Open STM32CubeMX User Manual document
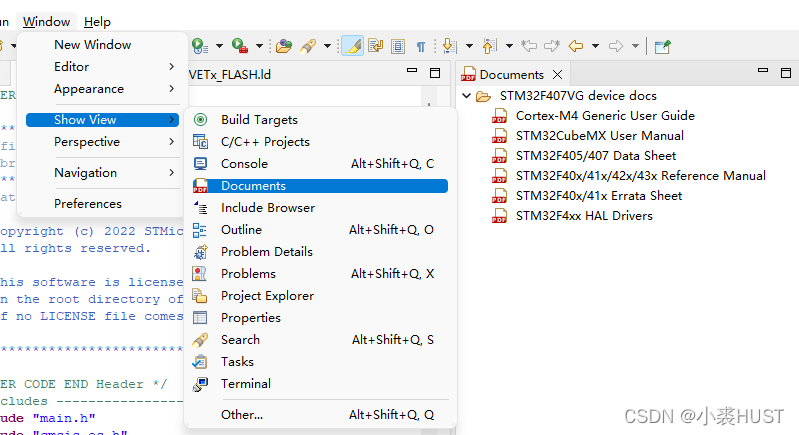Image resolution: width=799 pixels, height=435 pixels. (x=599, y=135)
